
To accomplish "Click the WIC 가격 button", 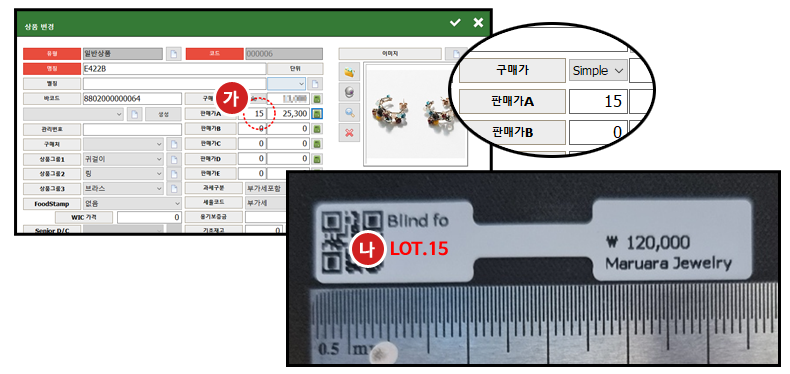I will click(84, 218).
